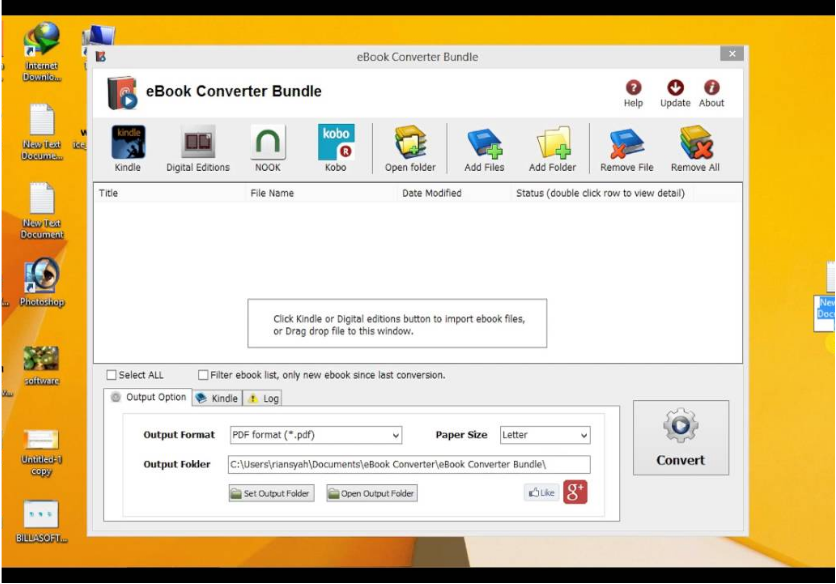The height and width of the screenshot is (584, 836).
Task: Switch to the Output Option tab
Action: 148,397
